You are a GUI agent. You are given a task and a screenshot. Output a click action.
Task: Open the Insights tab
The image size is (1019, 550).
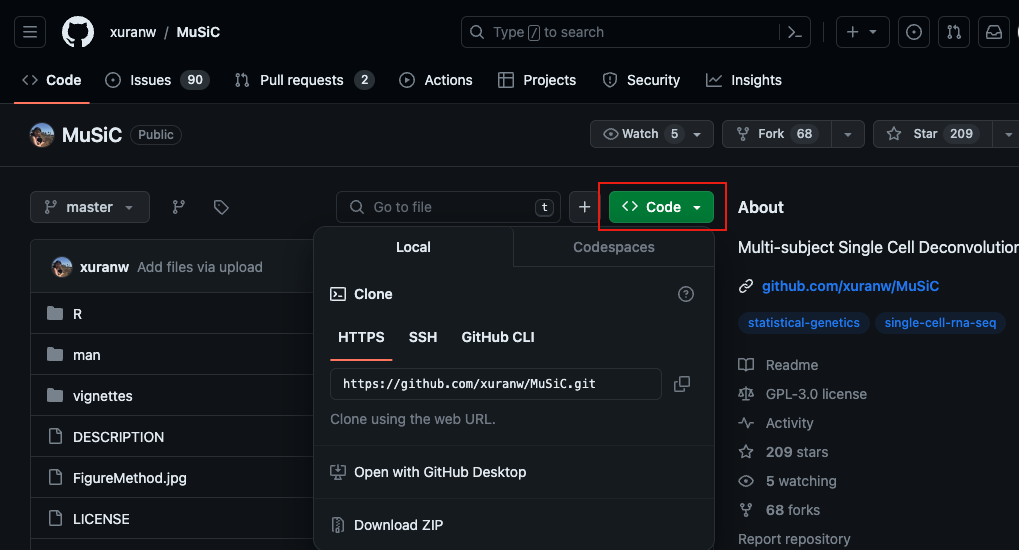point(743,80)
